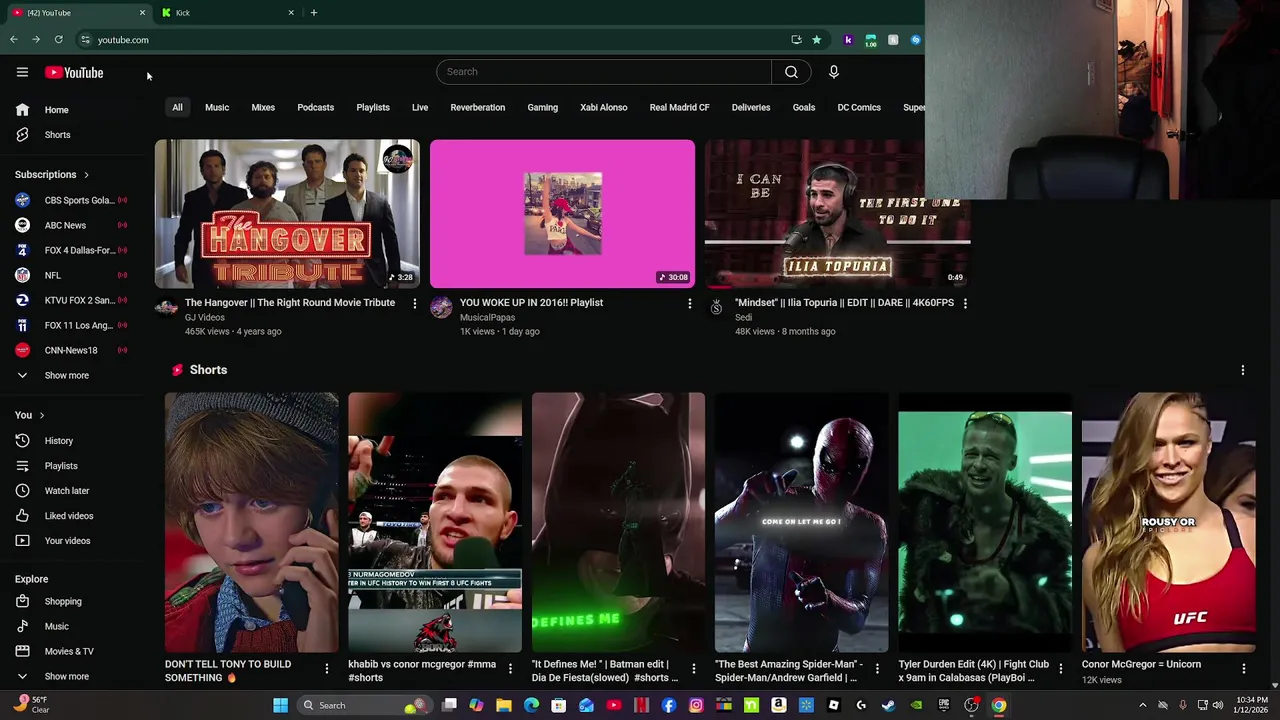Click the YouTube logo in the header

click(74, 72)
